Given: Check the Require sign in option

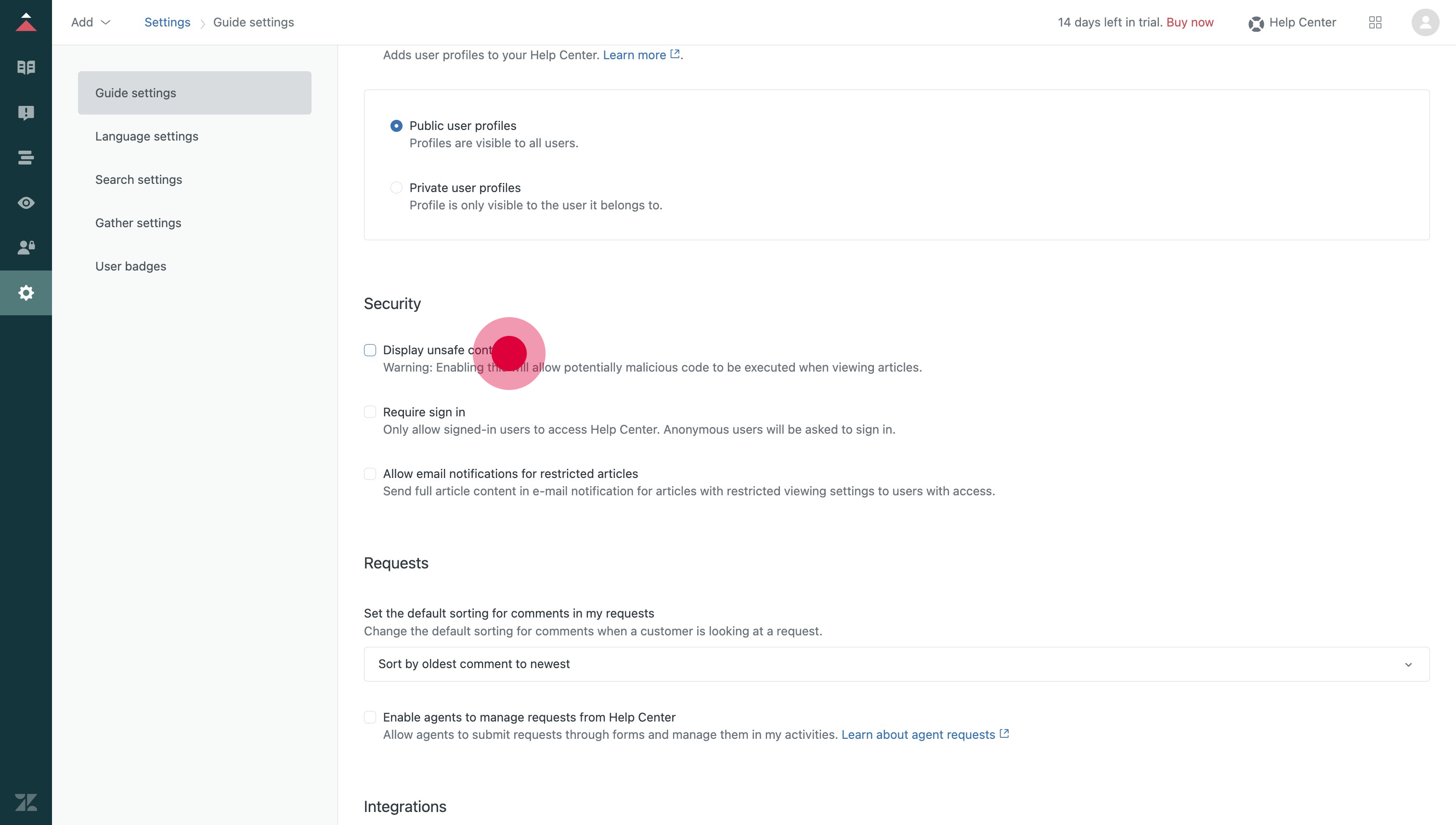Looking at the screenshot, I should tap(370, 412).
